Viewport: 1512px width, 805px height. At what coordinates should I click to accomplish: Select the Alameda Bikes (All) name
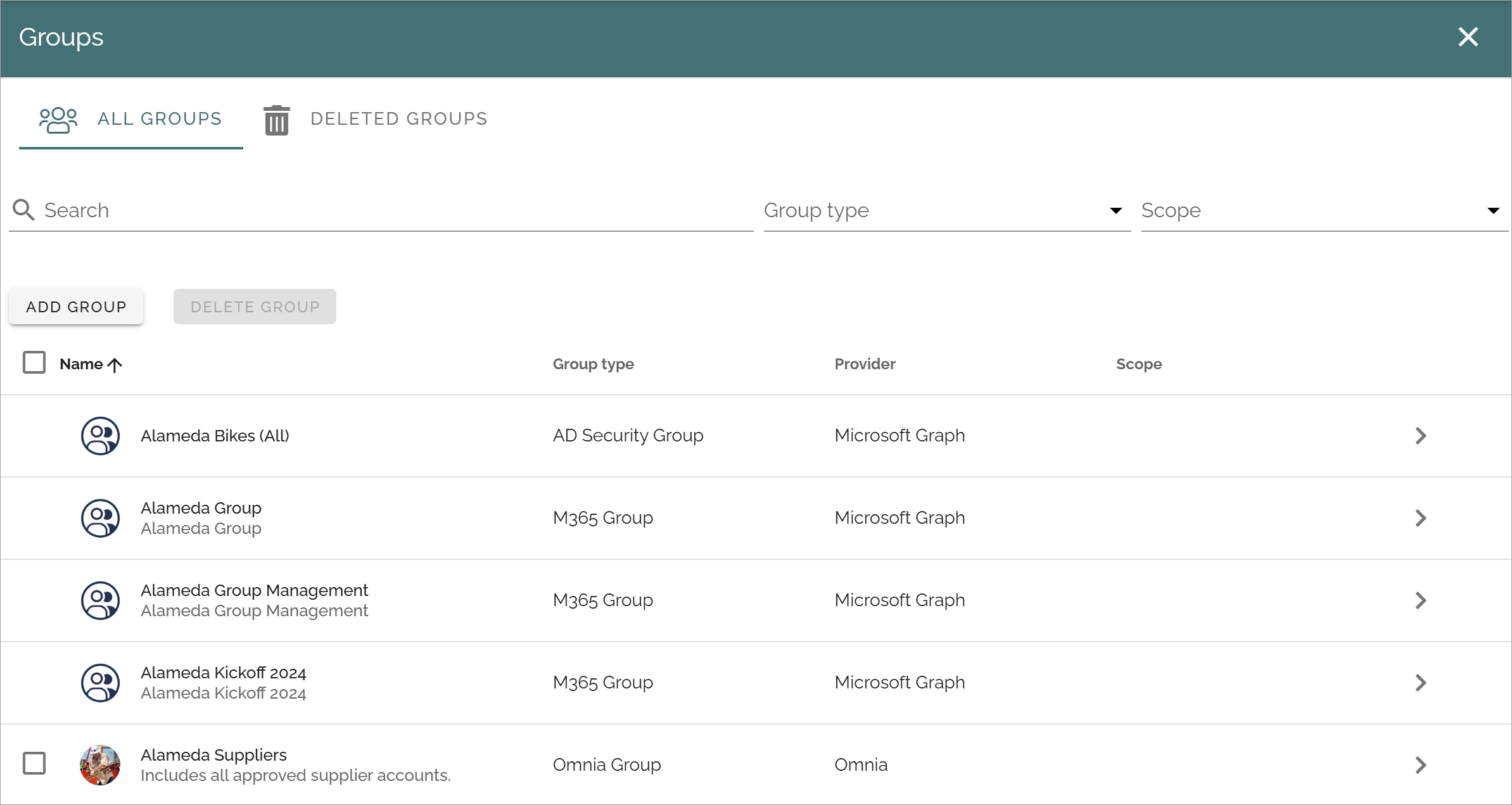pyautogui.click(x=215, y=436)
